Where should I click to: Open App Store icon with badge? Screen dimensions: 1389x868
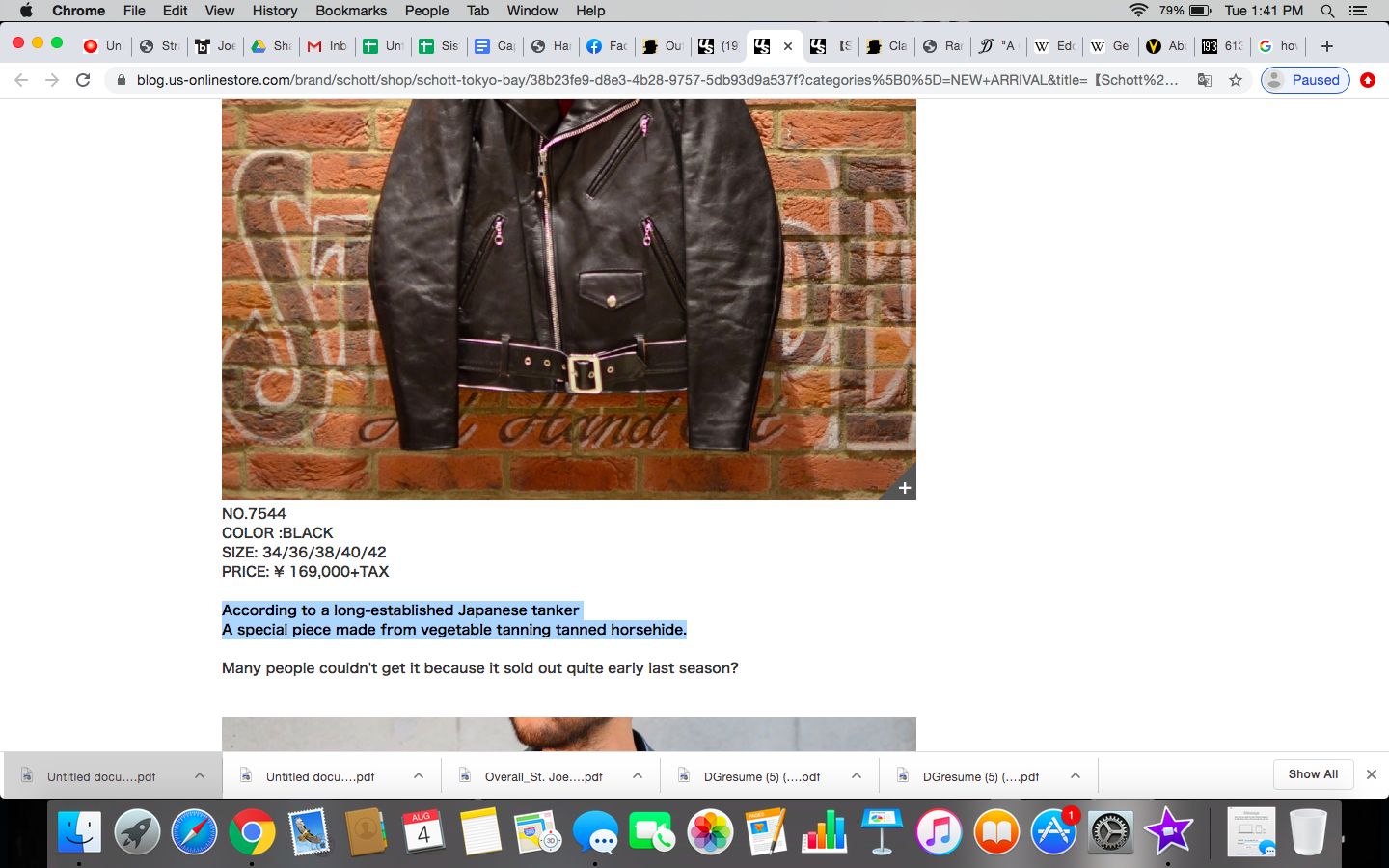point(1053,831)
